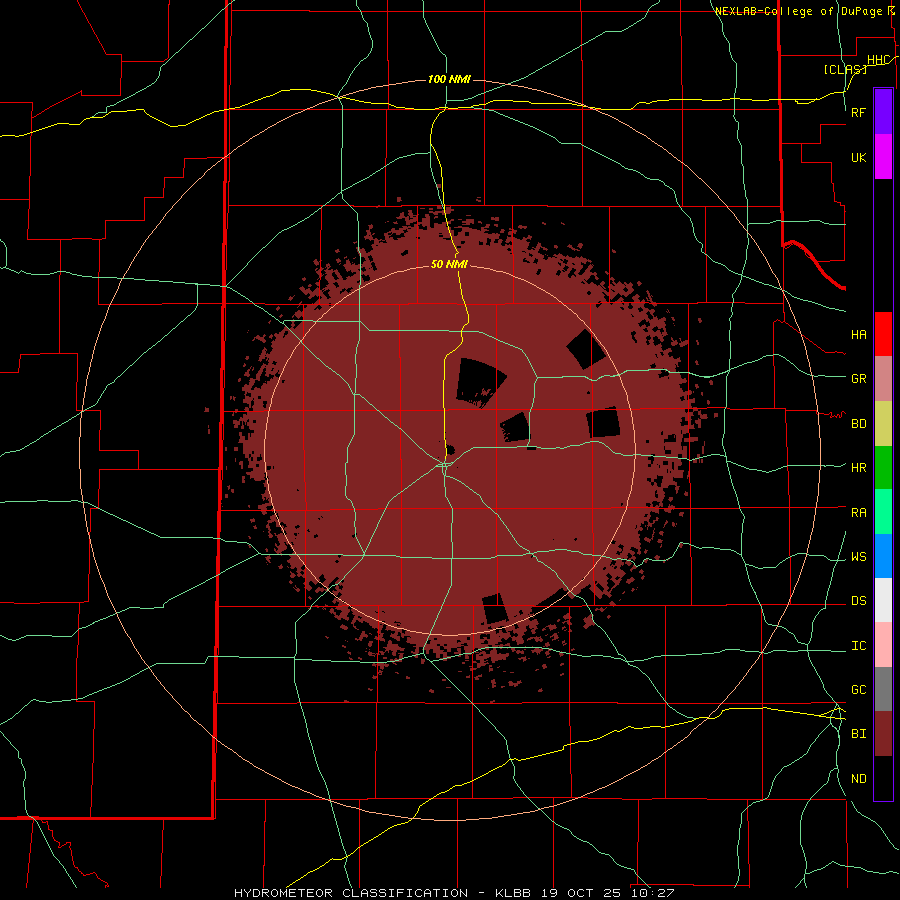Click the ND legend label
The width and height of the screenshot is (900, 900).
tap(858, 779)
